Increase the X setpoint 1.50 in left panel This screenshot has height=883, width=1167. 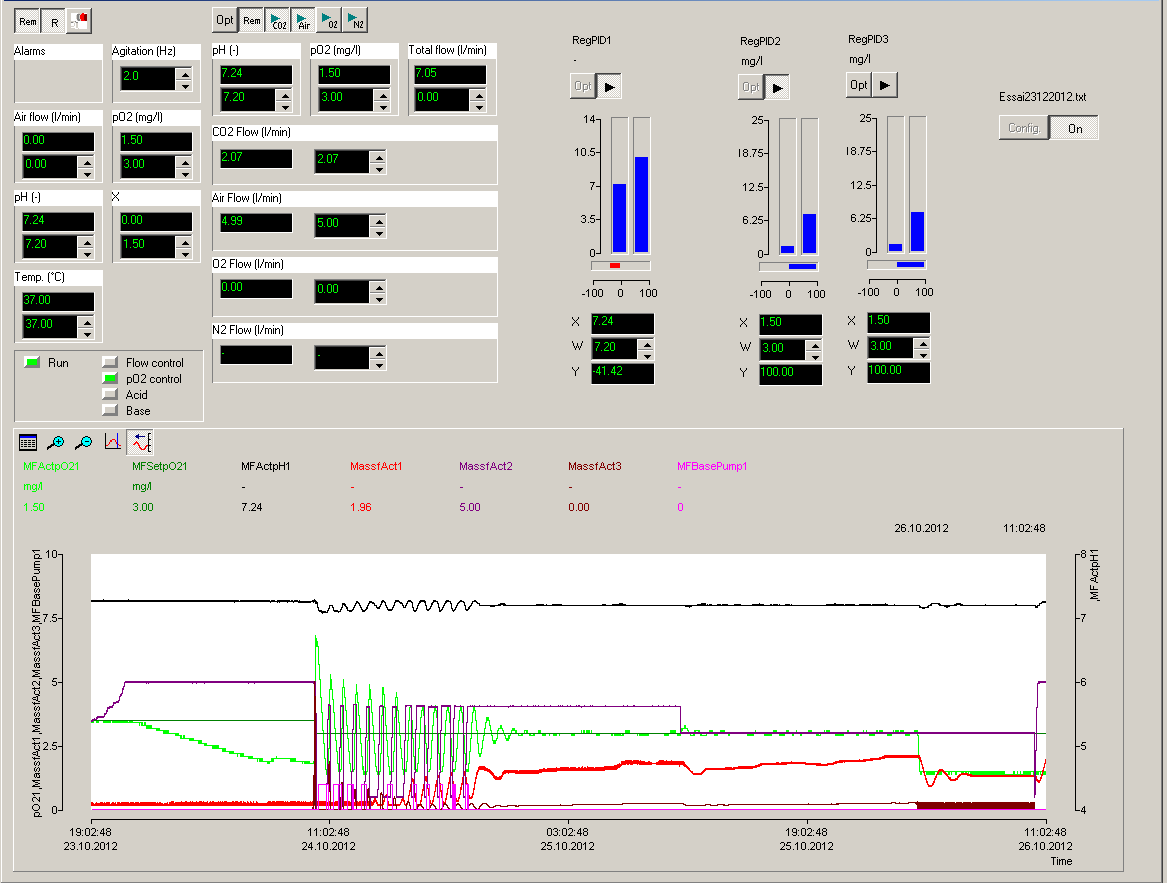(x=185, y=240)
